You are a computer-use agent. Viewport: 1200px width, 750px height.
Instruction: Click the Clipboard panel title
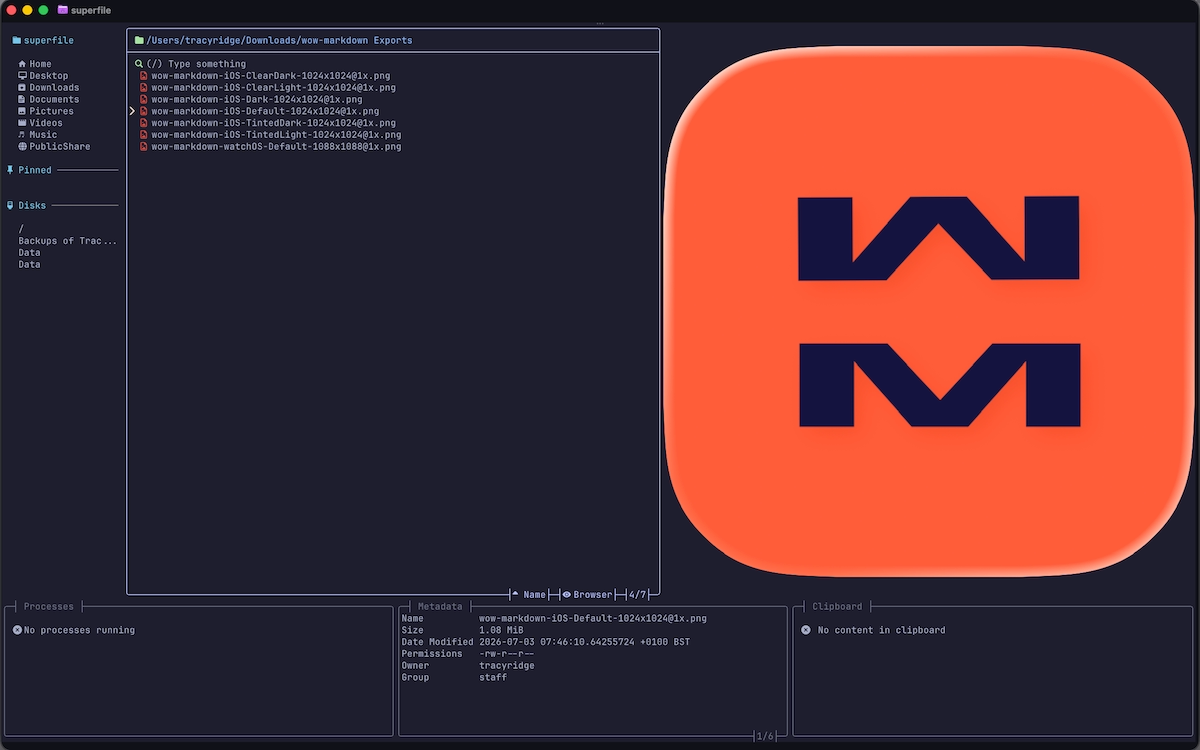(837, 607)
